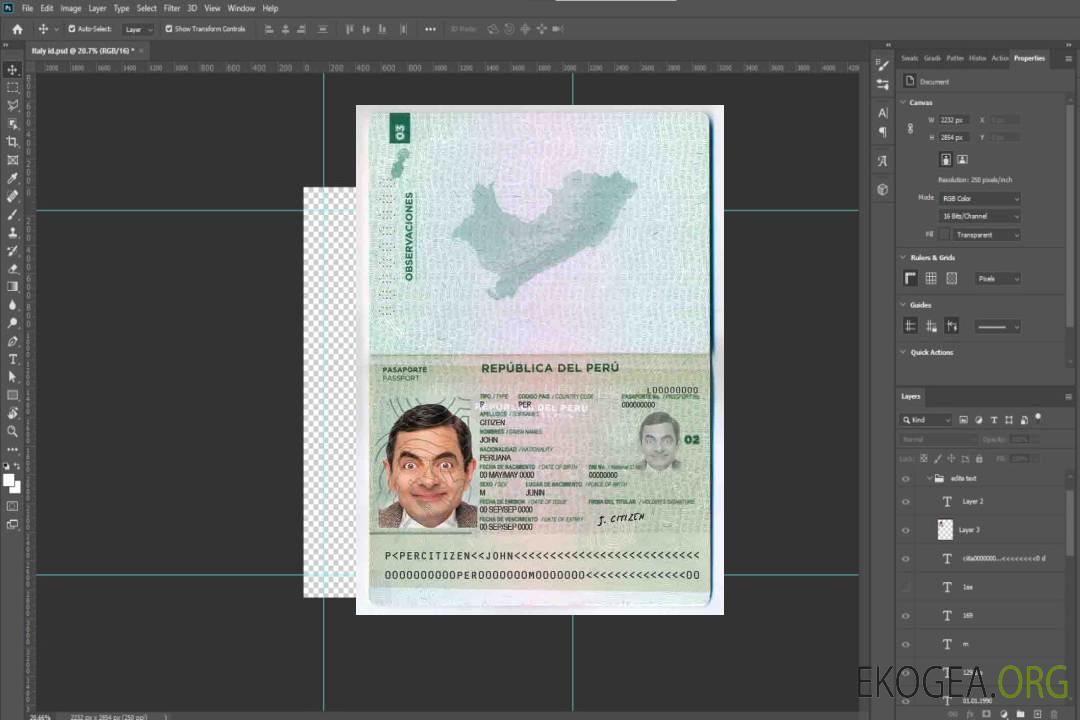Image resolution: width=1080 pixels, height=720 pixels.
Task: Click the canvas height field
Action: 954,138
